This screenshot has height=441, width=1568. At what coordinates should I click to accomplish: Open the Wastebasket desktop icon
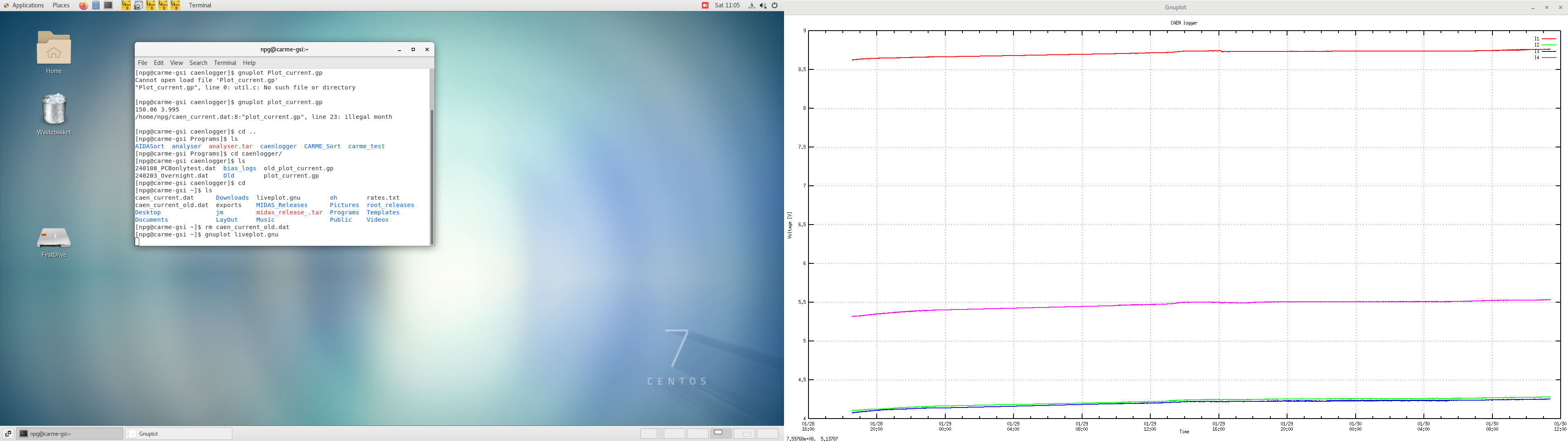coord(53,110)
